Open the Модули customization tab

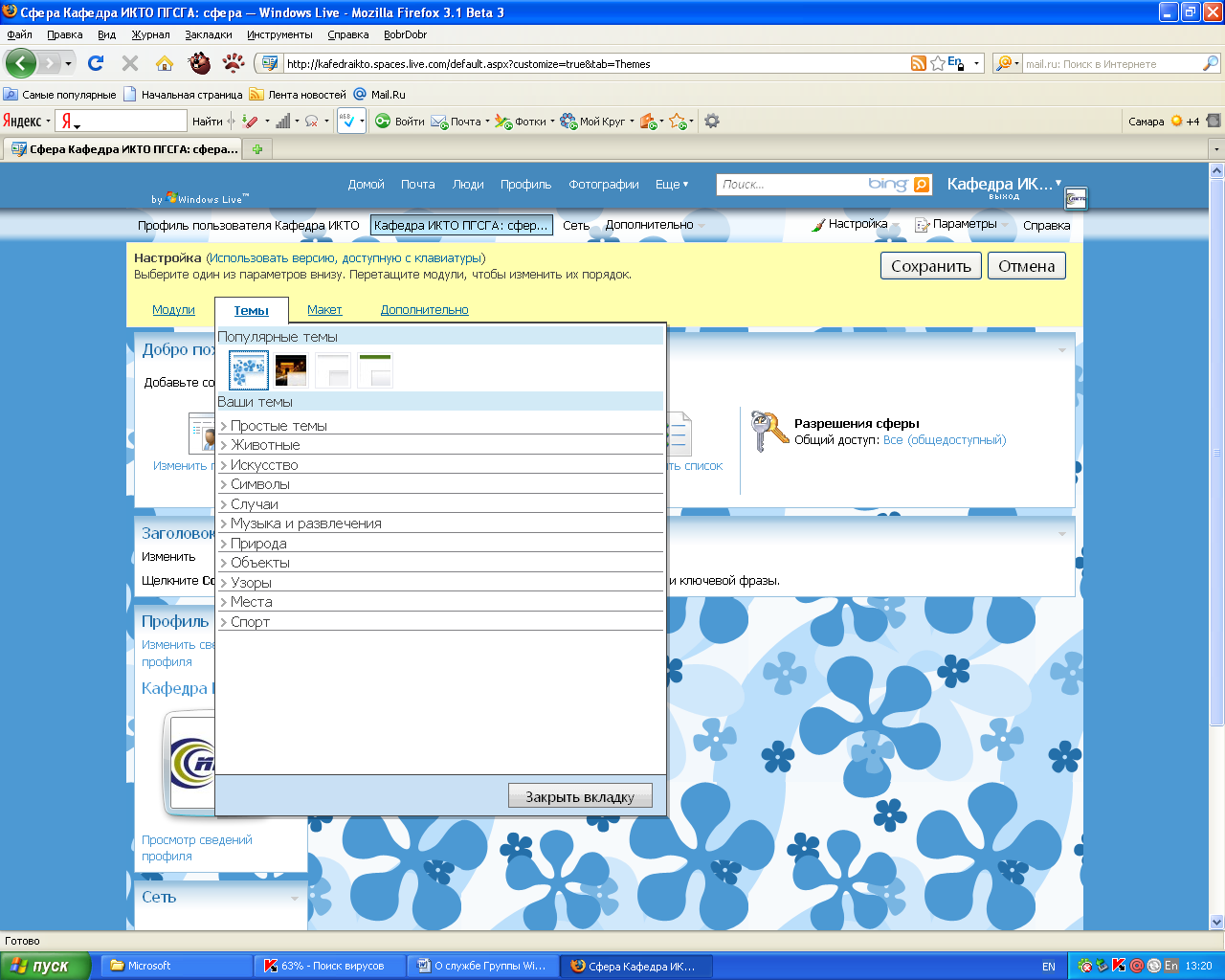[x=173, y=310]
